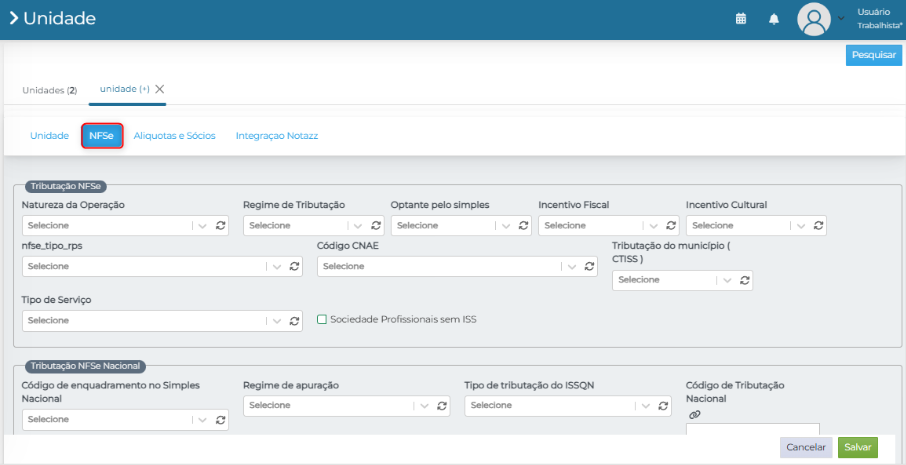906x465 pixels.
Task: Go to Unidade sub-tab
Action: tap(50, 136)
